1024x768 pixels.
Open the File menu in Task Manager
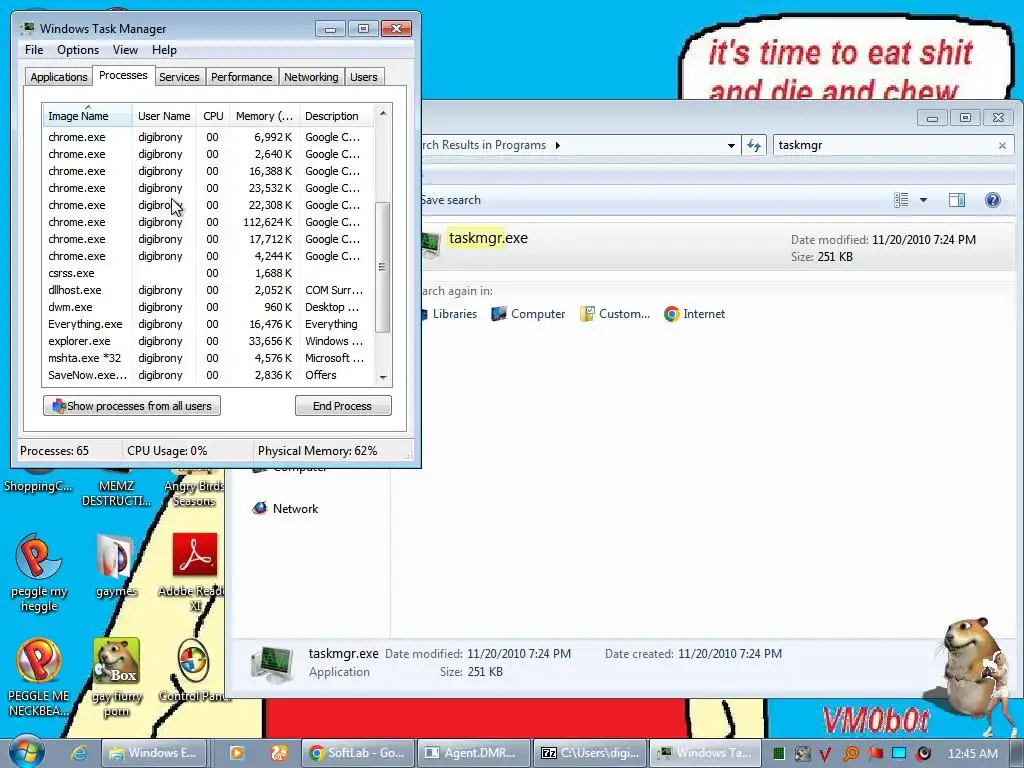click(34, 50)
